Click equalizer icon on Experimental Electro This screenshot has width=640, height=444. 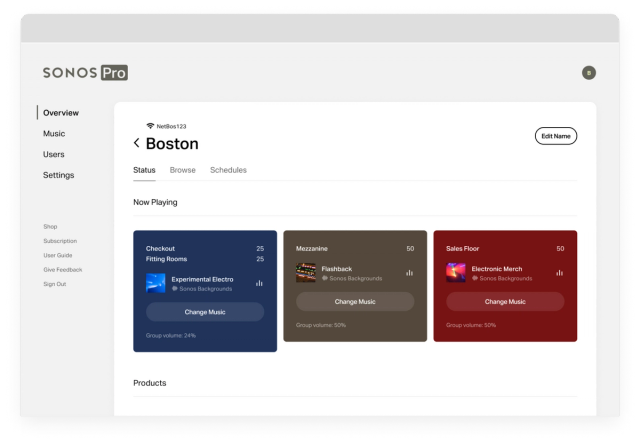(259, 283)
